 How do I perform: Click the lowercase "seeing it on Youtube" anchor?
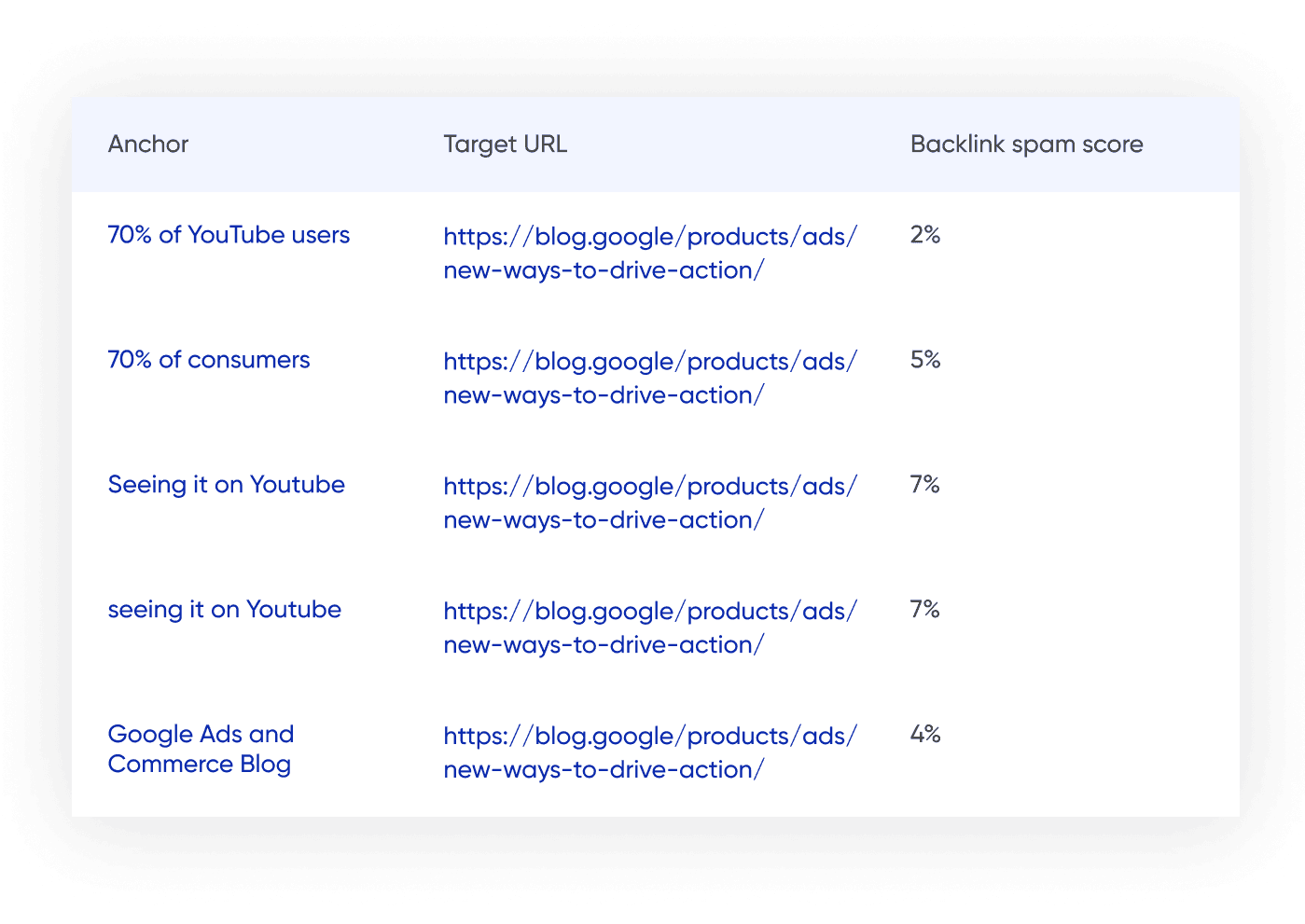[x=225, y=610]
